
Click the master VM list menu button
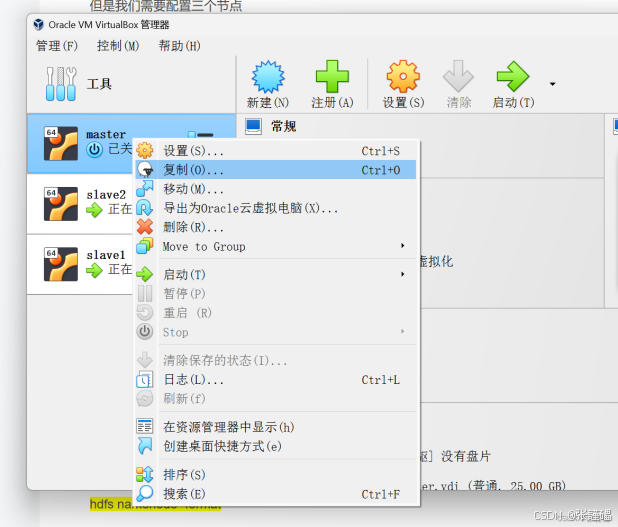click(x=201, y=135)
